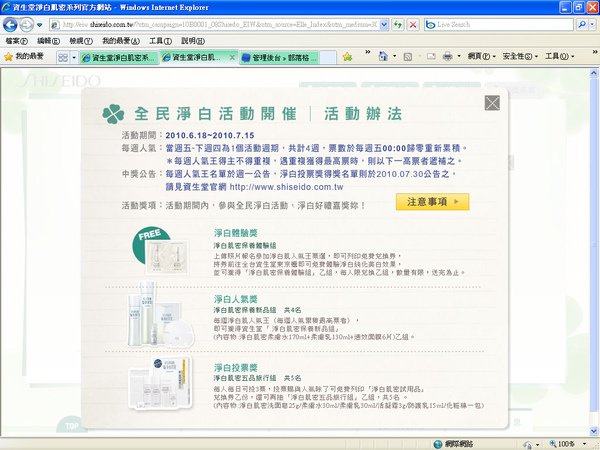The height and width of the screenshot is (450, 600).
Task: Click the TOP button at page bottom
Action: point(71,426)
